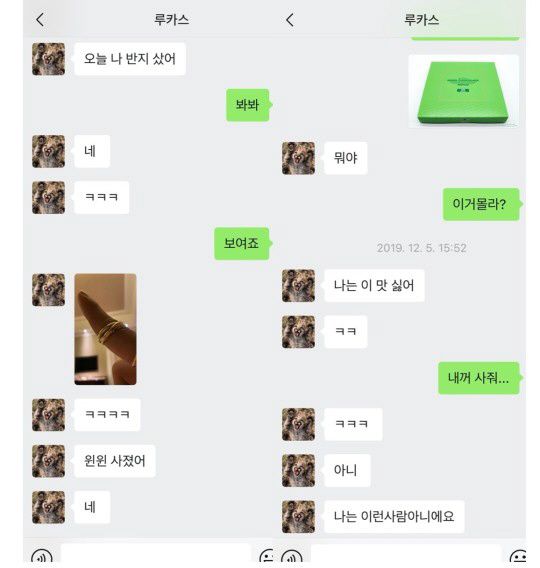Tap the '나는 이런사람아니에요' message
This screenshot has height=568, width=540.
point(394,517)
